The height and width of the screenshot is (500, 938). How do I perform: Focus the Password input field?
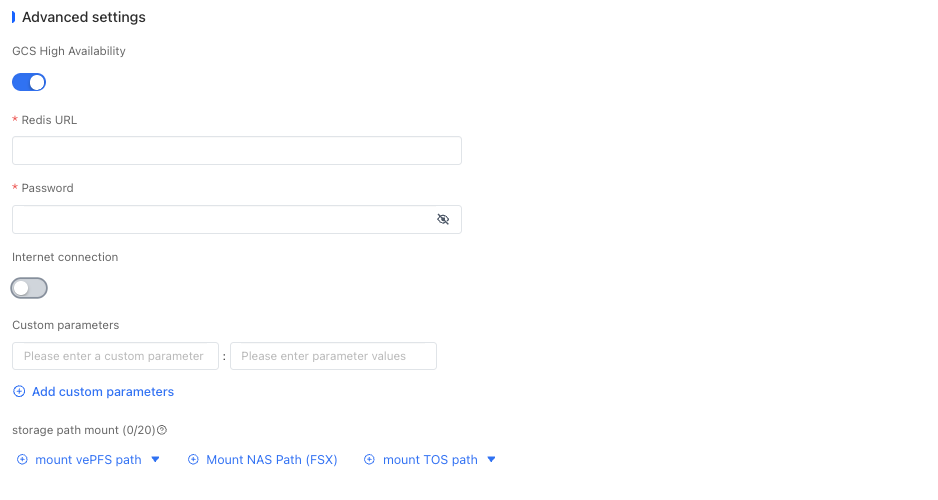220,219
